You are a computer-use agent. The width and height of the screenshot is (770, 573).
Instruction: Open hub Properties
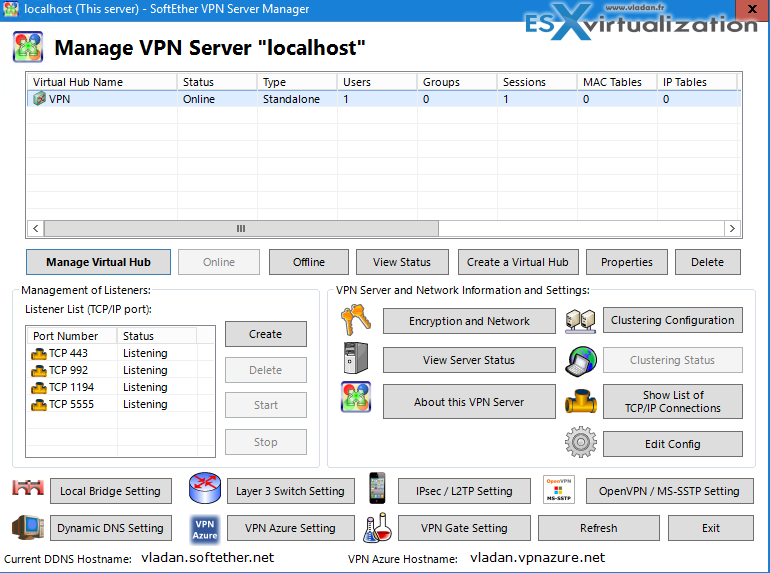[x=627, y=262]
